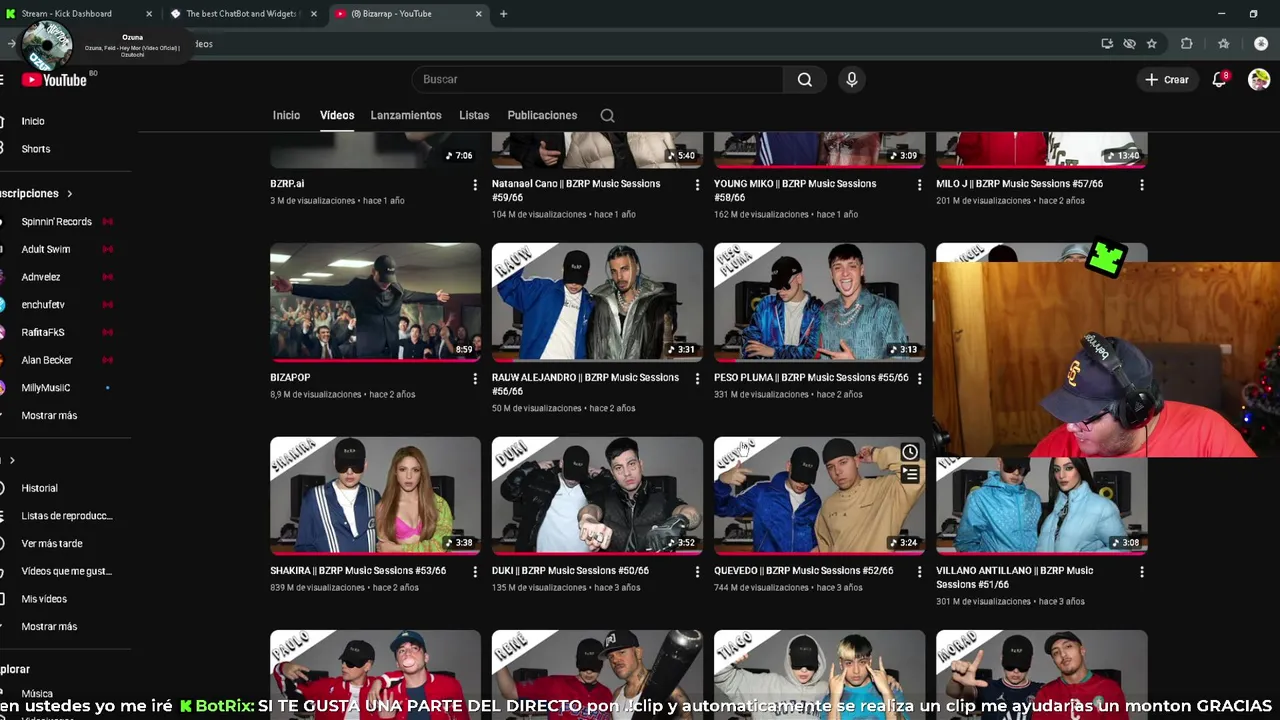Open a new browser tab
This screenshot has width=1280, height=720.
coord(503,14)
